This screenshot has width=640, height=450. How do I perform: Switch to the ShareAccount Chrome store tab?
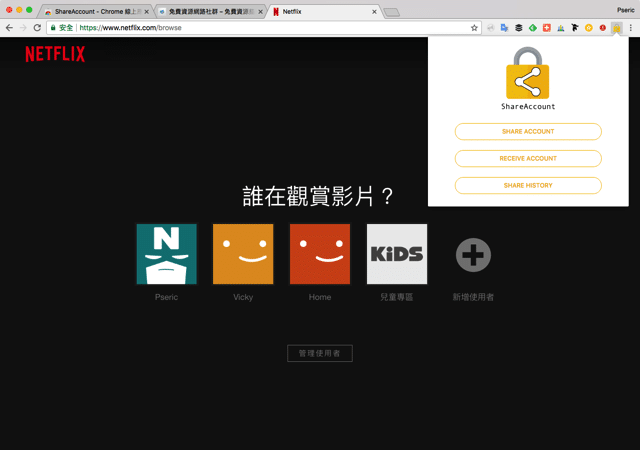[x=97, y=11]
